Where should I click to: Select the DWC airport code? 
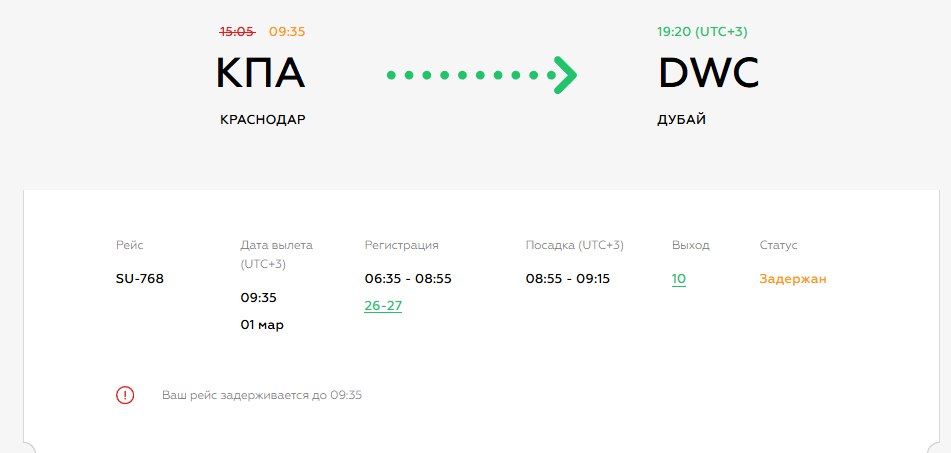point(708,74)
